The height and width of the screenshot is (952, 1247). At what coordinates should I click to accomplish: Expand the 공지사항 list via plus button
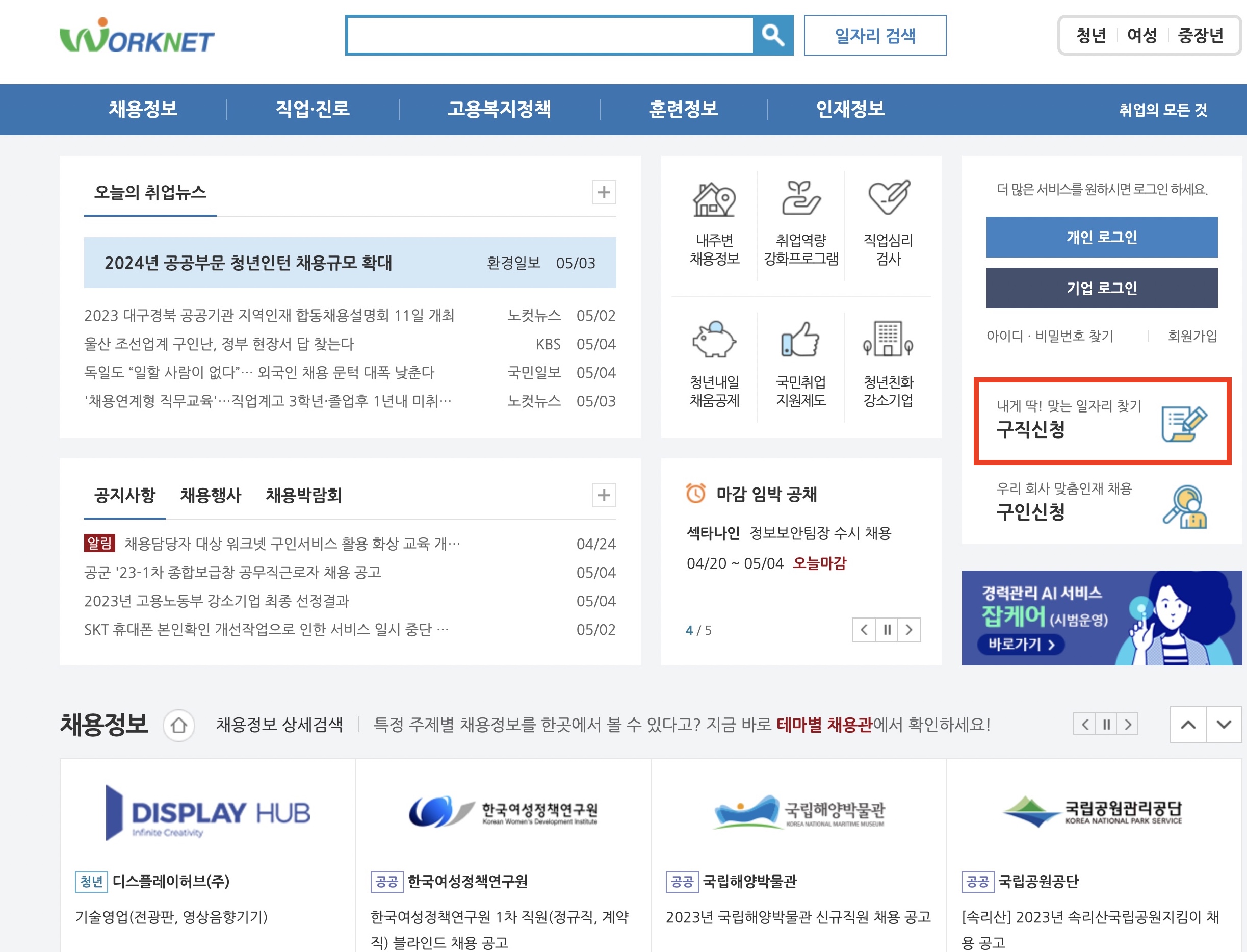click(604, 495)
